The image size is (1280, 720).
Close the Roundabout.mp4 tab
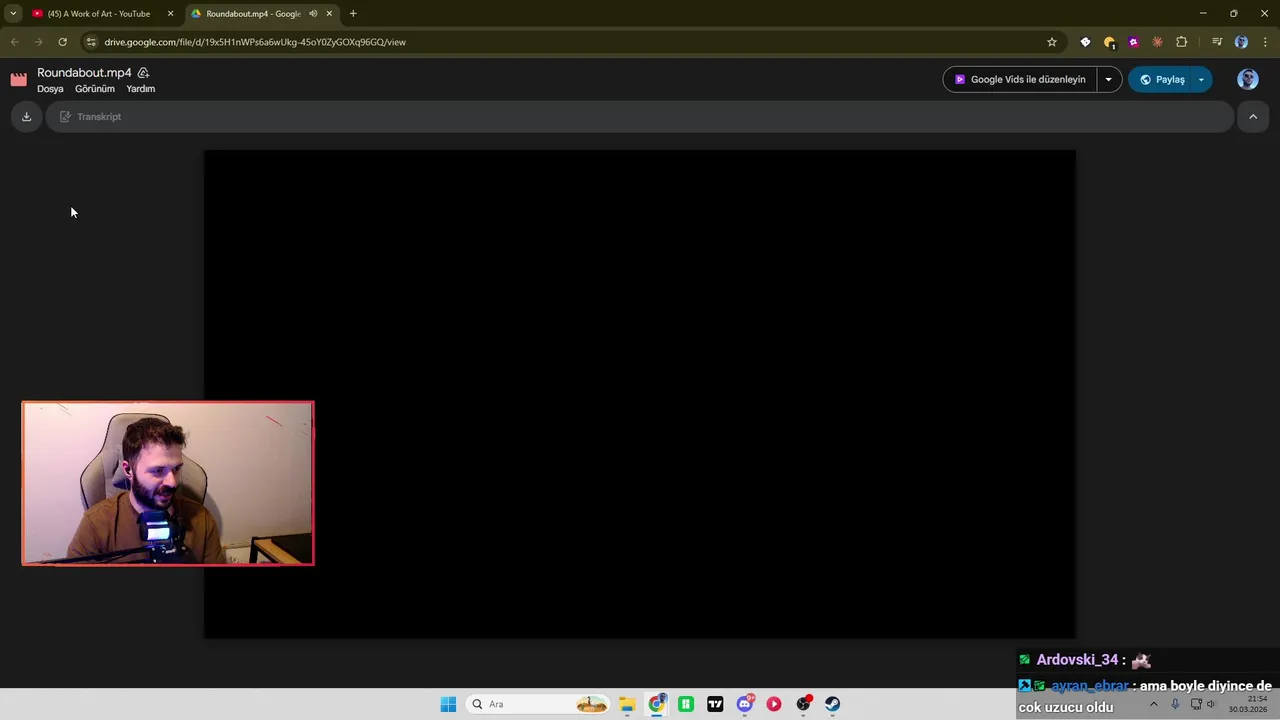tap(329, 14)
